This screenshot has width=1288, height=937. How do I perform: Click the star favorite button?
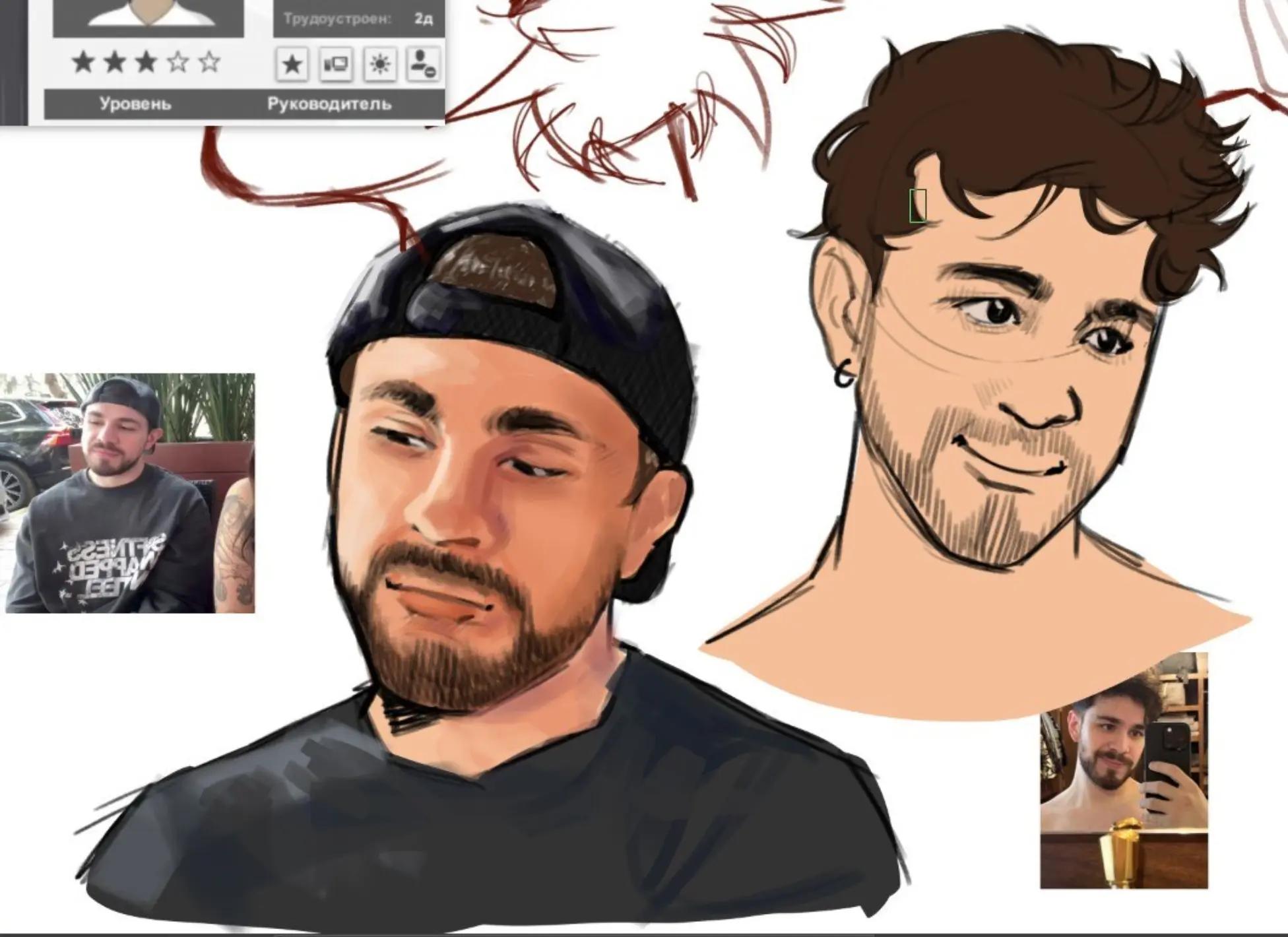(292, 65)
